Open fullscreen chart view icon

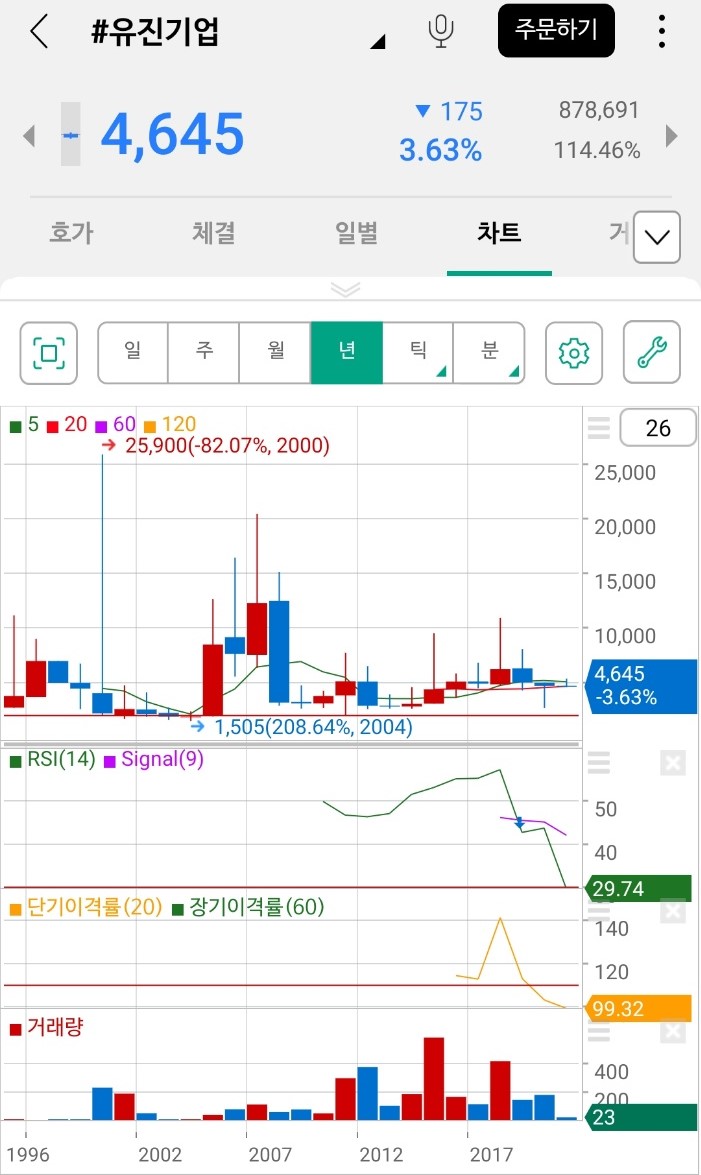click(49, 353)
